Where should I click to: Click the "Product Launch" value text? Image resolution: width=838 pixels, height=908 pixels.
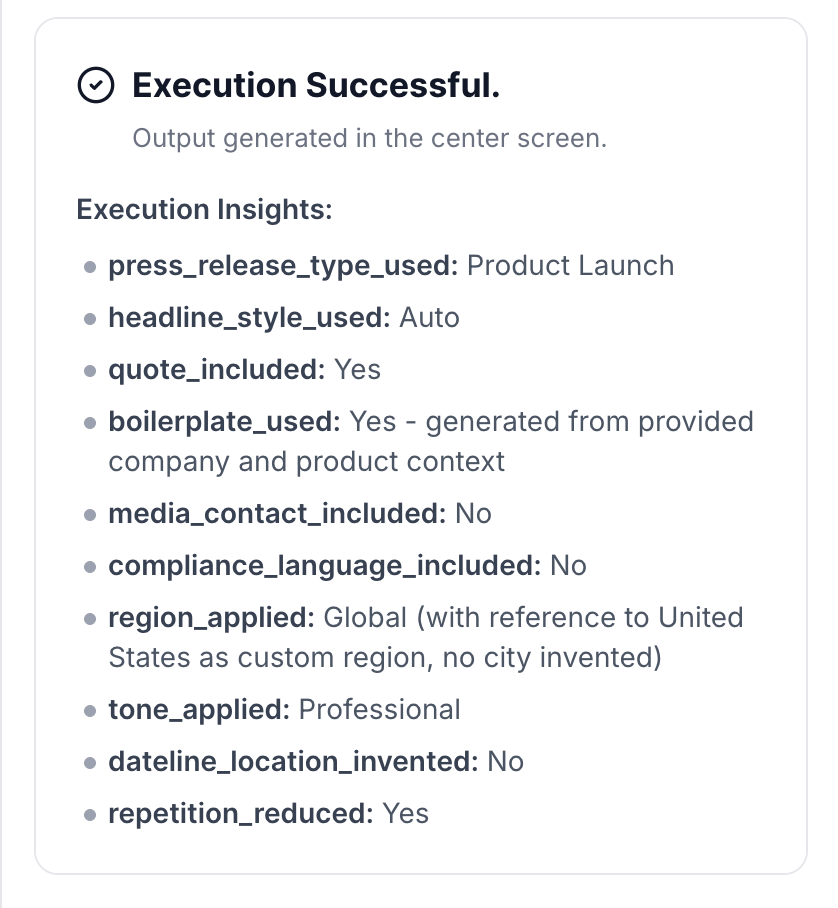pos(570,266)
